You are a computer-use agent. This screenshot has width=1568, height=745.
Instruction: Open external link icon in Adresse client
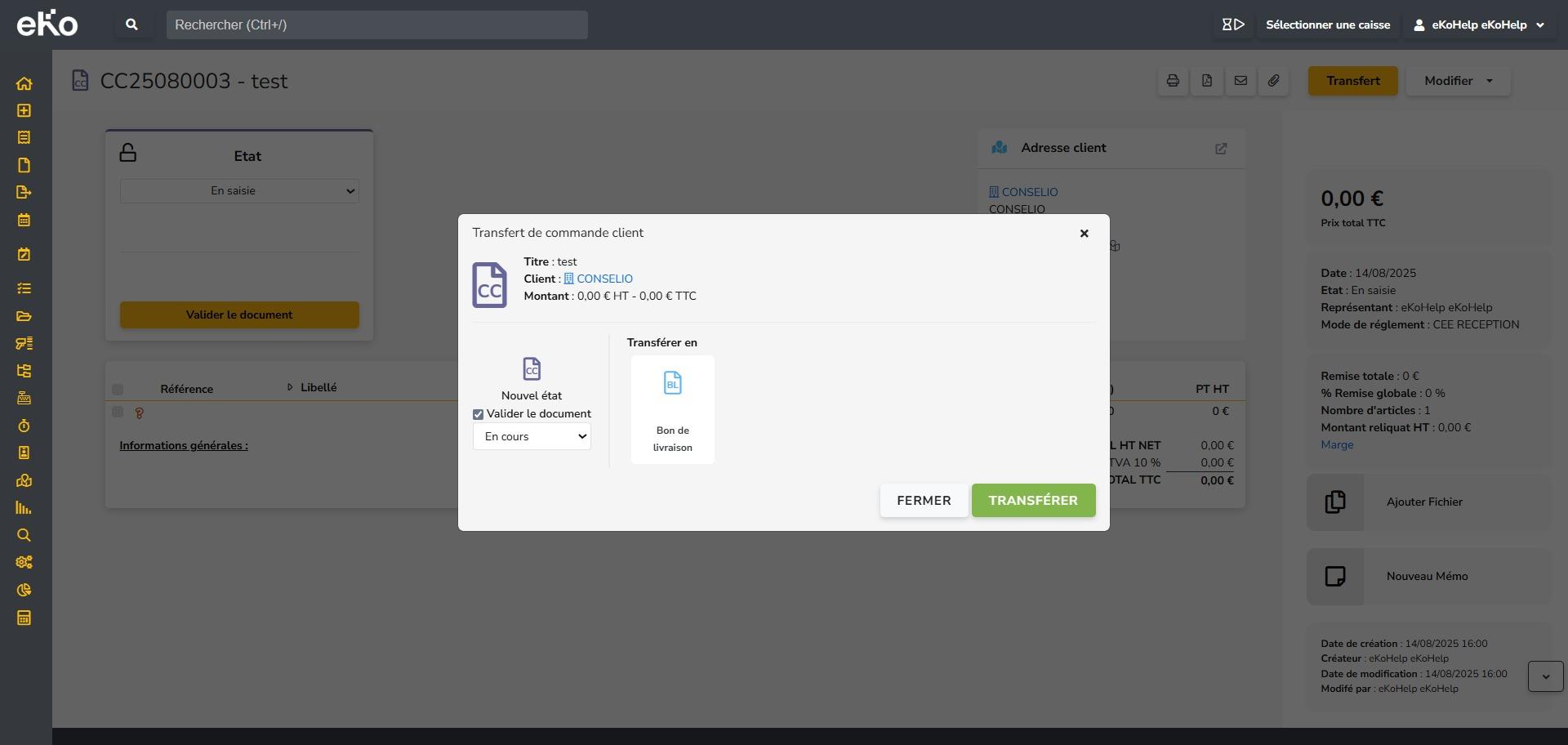click(1221, 149)
